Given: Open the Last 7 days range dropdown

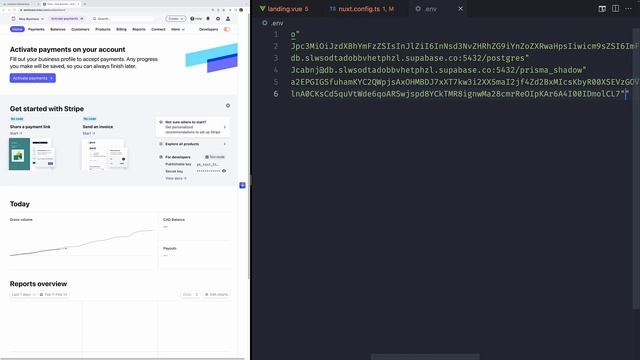Looking at the screenshot, I should click(x=23, y=294).
